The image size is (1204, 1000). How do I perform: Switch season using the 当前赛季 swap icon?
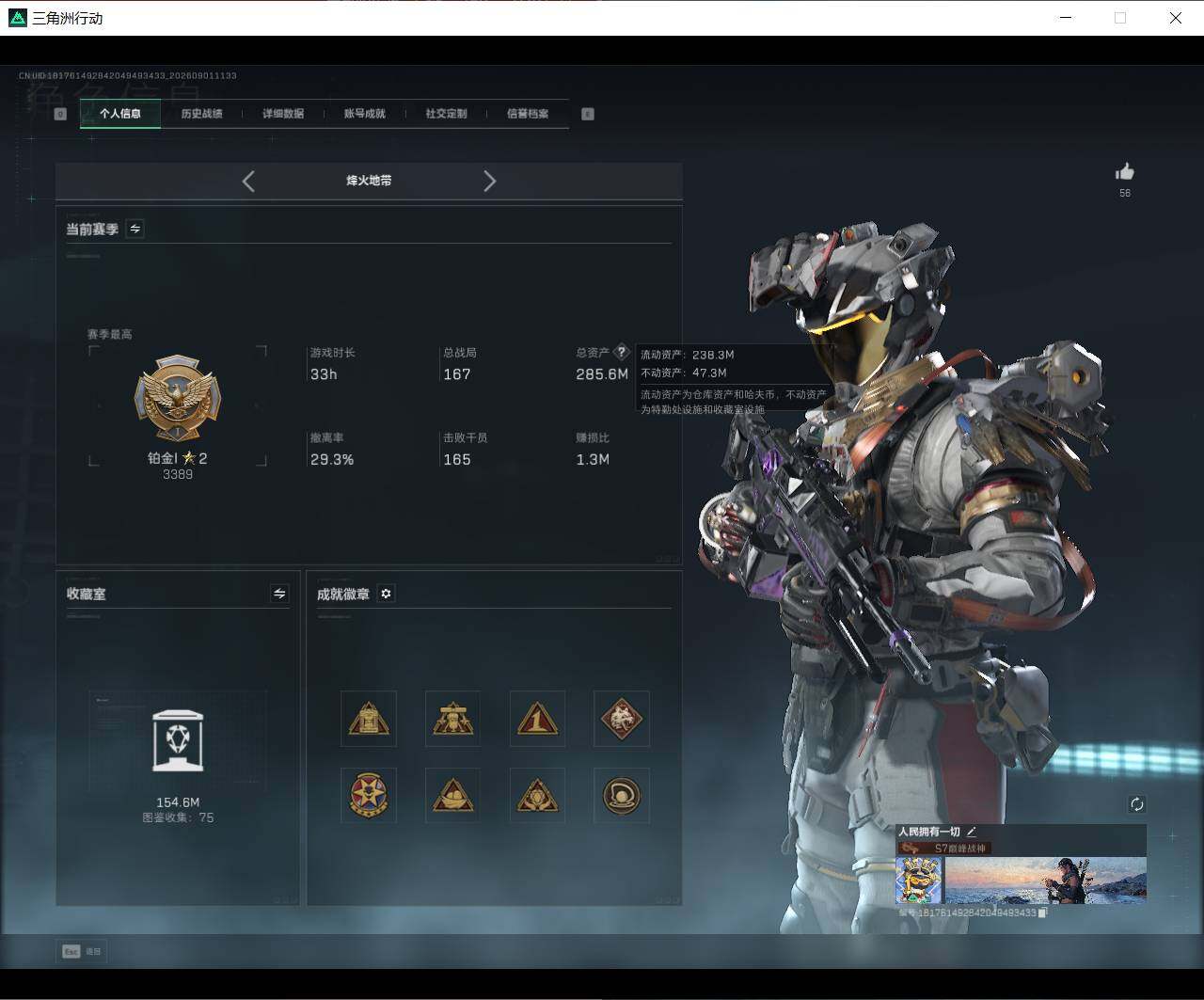pyautogui.click(x=135, y=229)
